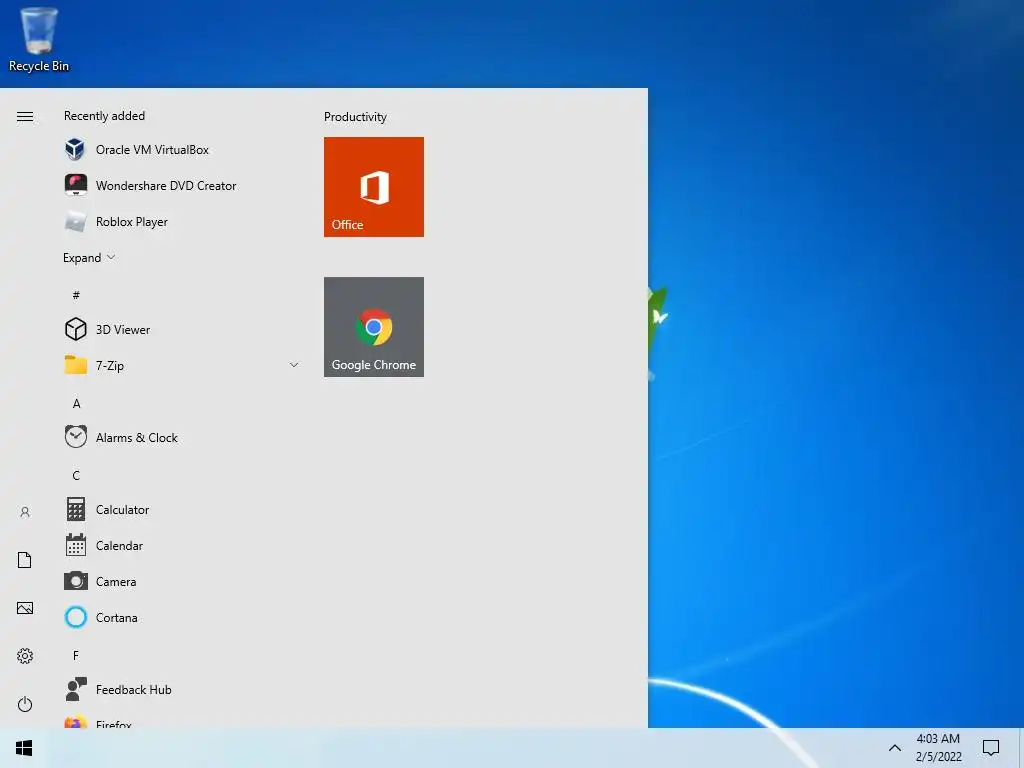Open Alarms & Clock app icon

tap(75, 437)
